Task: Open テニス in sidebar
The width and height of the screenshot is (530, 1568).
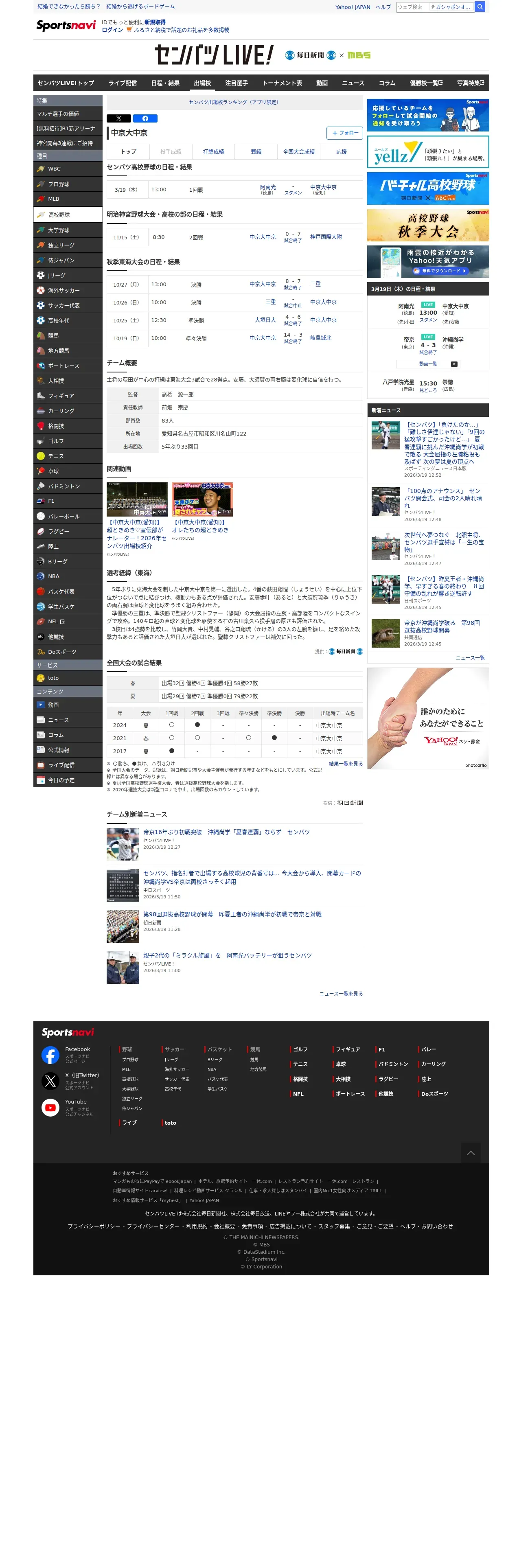Action: (x=68, y=457)
